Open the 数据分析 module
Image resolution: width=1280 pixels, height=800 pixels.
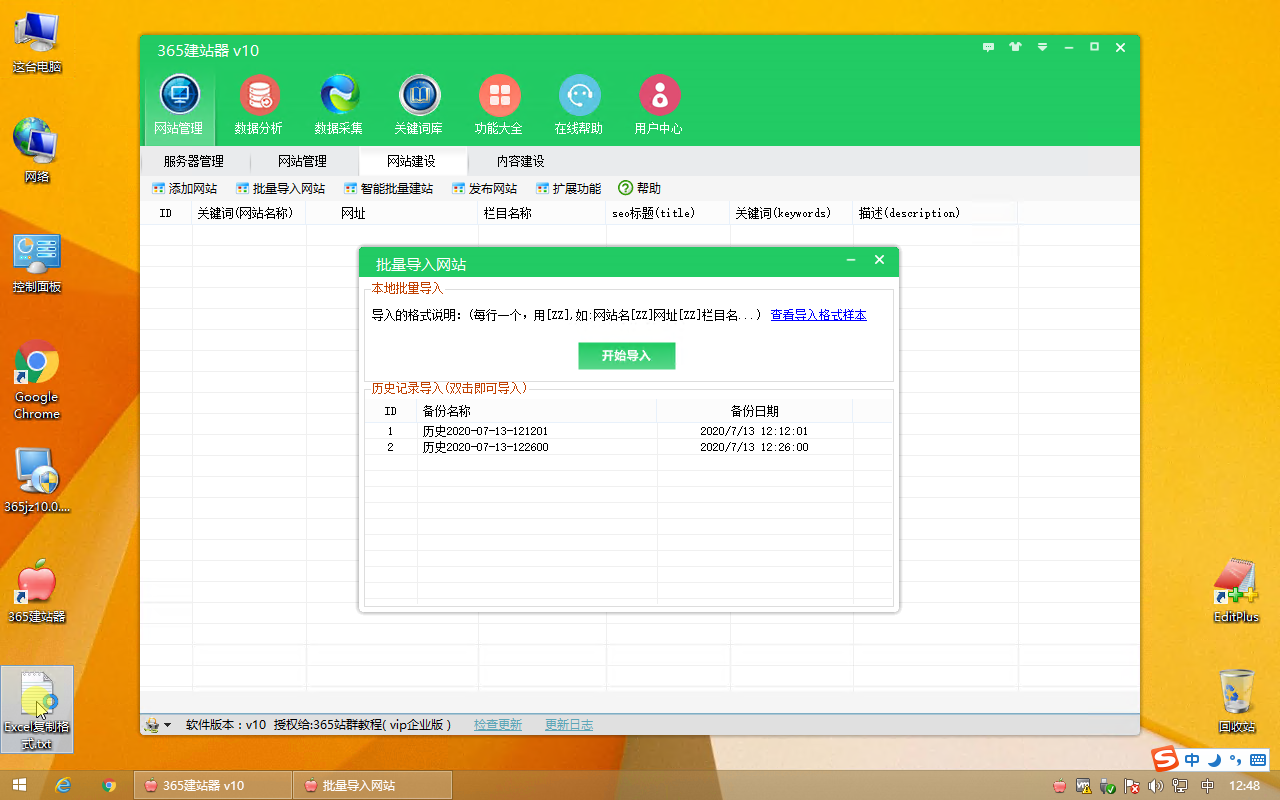[x=259, y=105]
